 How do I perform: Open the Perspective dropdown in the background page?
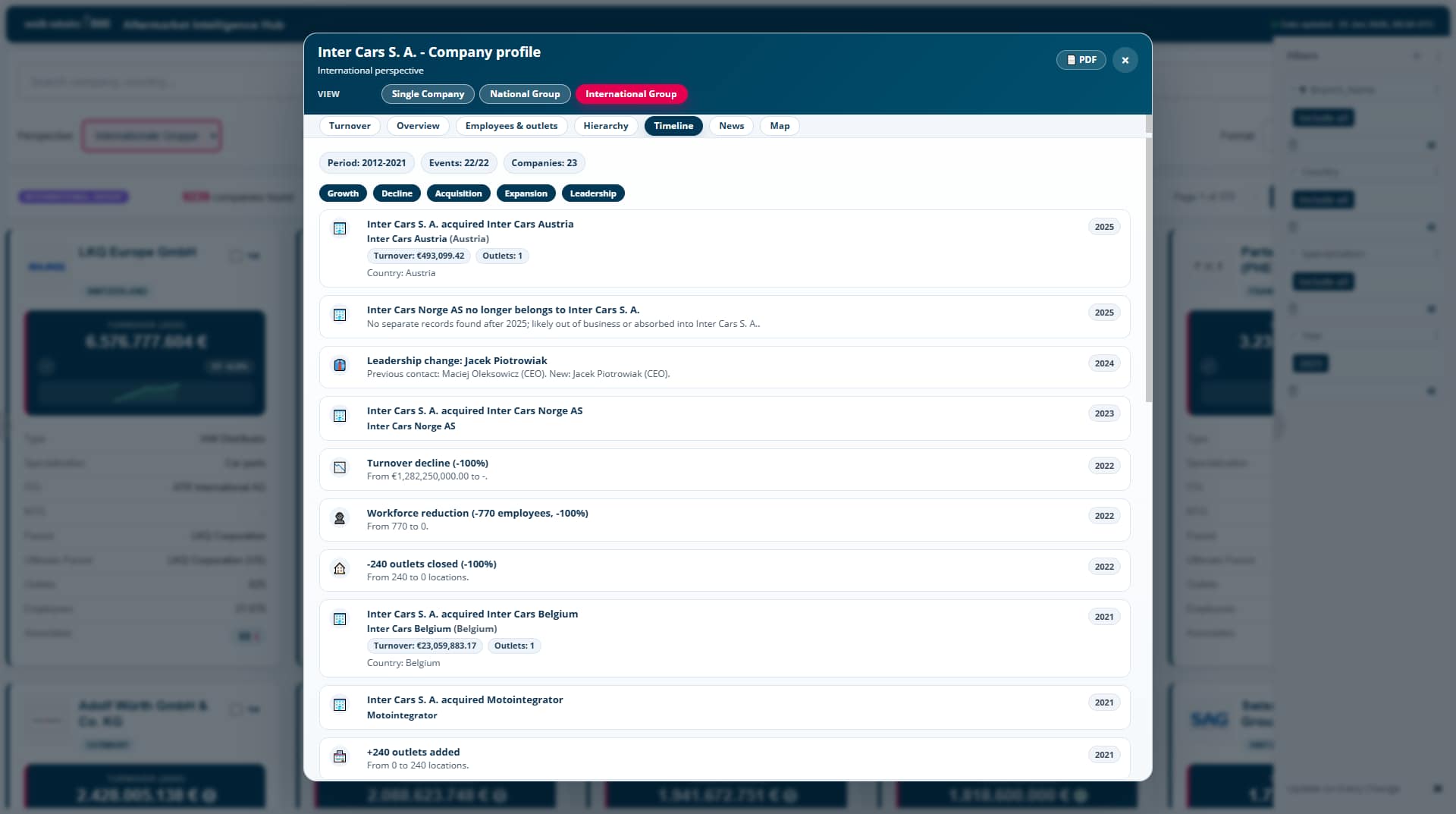tap(152, 136)
